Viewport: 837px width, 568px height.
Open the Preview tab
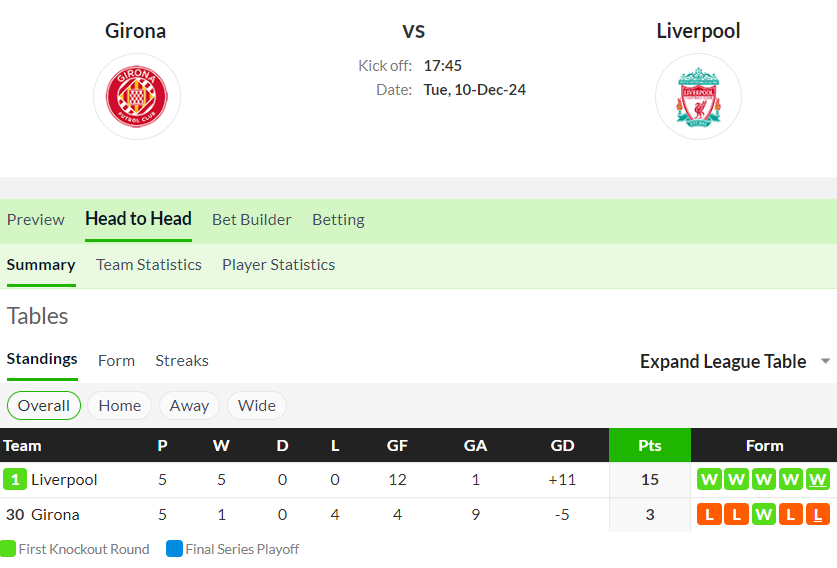tap(36, 219)
